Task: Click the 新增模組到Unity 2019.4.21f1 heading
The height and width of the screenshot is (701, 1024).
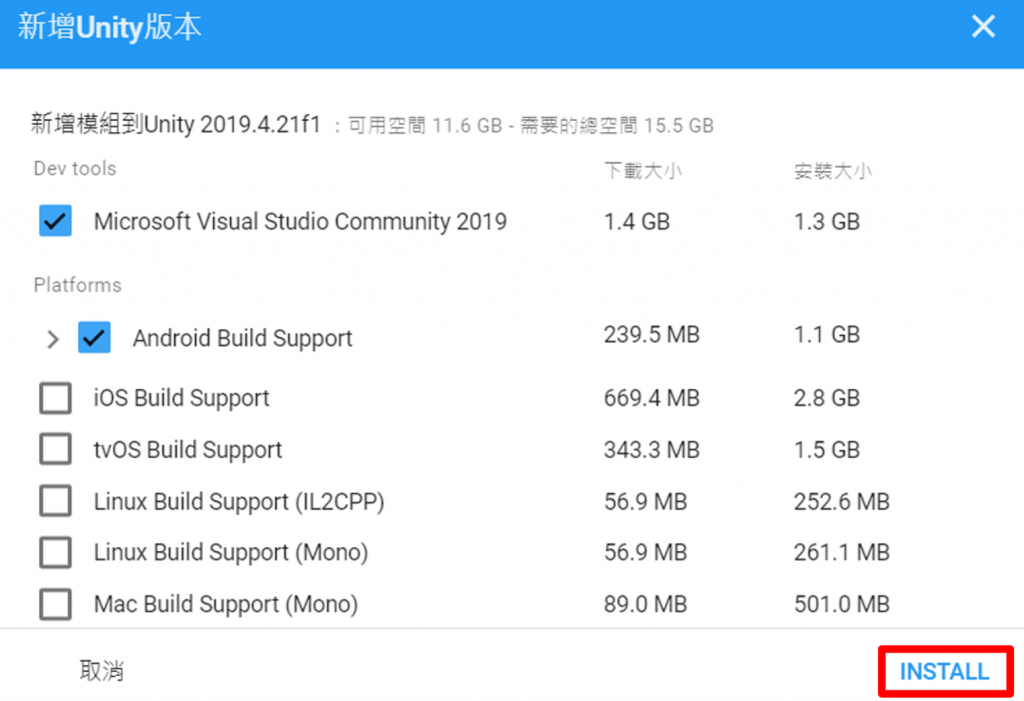Action: point(176,123)
